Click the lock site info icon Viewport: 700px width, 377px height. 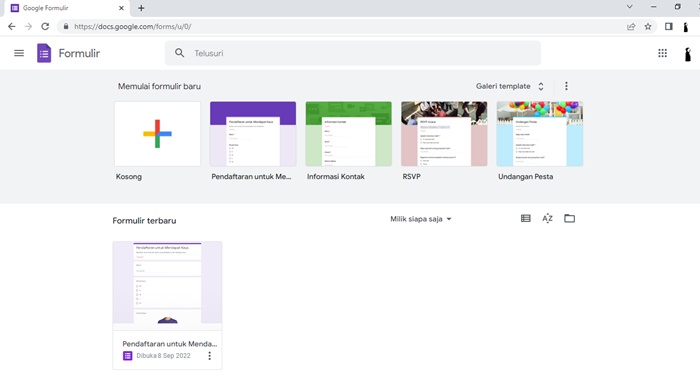[66, 26]
